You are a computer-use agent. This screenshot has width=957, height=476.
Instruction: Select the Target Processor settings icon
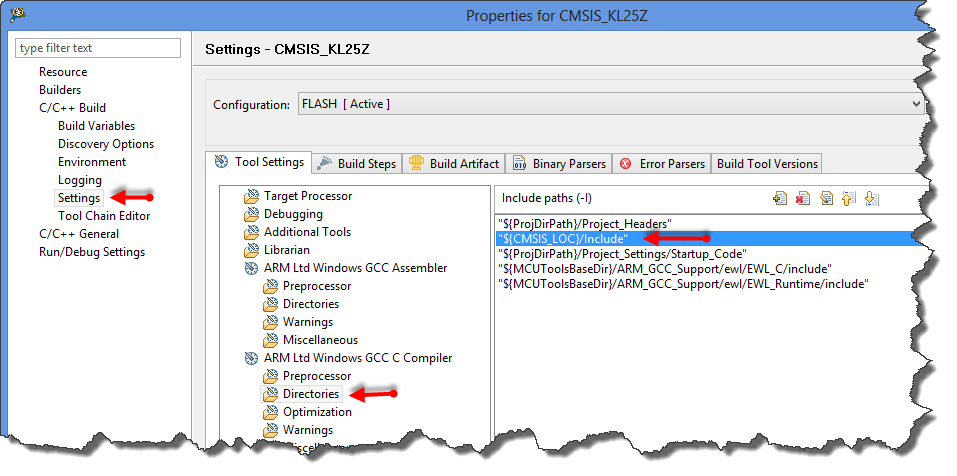(251, 196)
